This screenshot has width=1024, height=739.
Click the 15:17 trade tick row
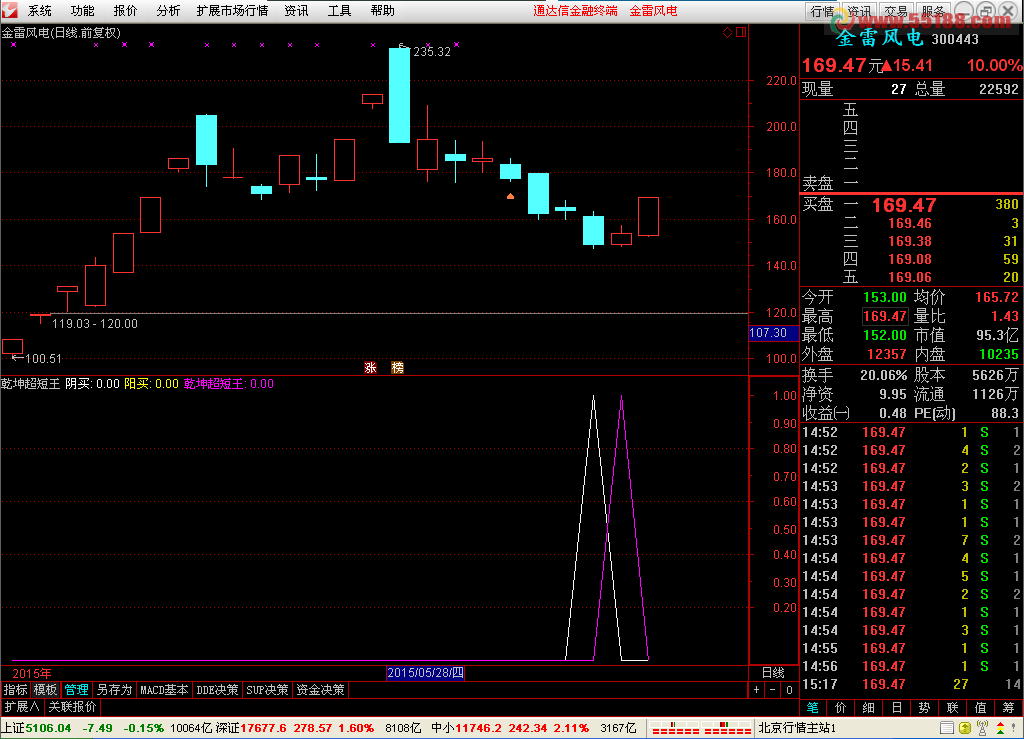(x=911, y=684)
